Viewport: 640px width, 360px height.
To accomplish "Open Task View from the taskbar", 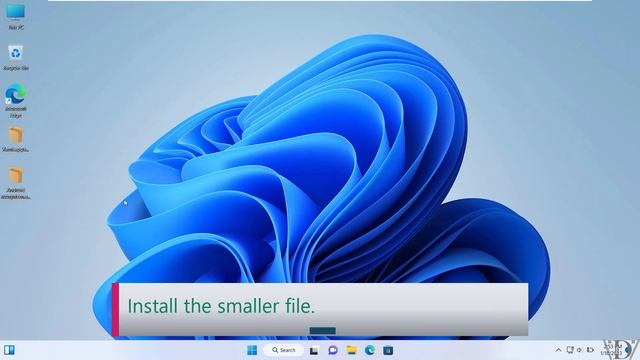I will pyautogui.click(x=314, y=351).
